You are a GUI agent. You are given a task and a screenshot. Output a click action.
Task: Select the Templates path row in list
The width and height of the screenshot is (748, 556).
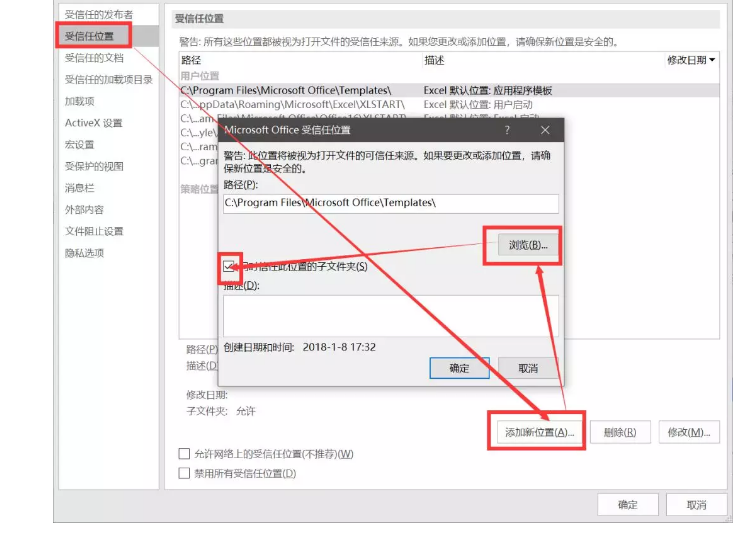[x=449, y=90]
